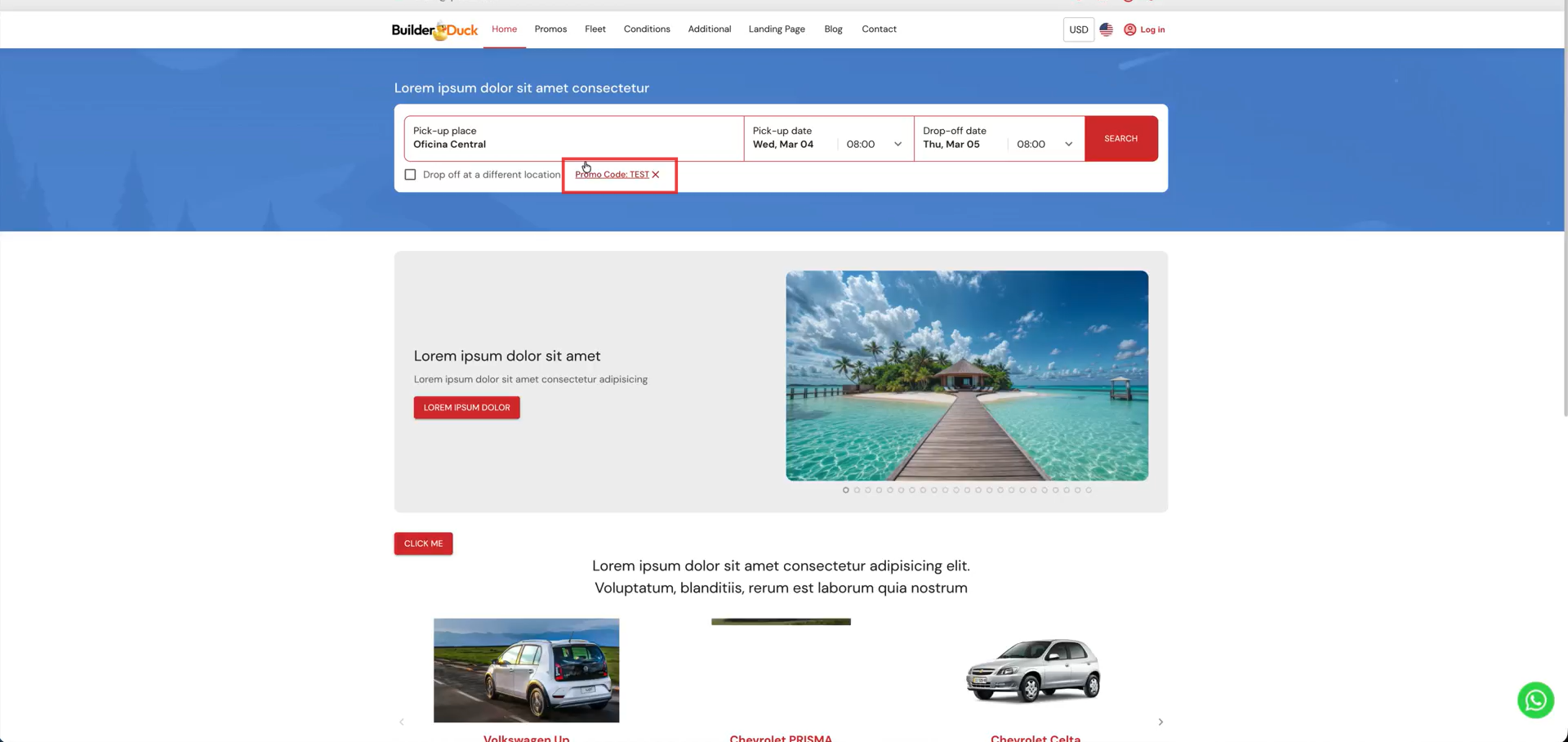Select the second slideshow dot indicator
Screen dimensions: 1568x742
click(x=857, y=490)
